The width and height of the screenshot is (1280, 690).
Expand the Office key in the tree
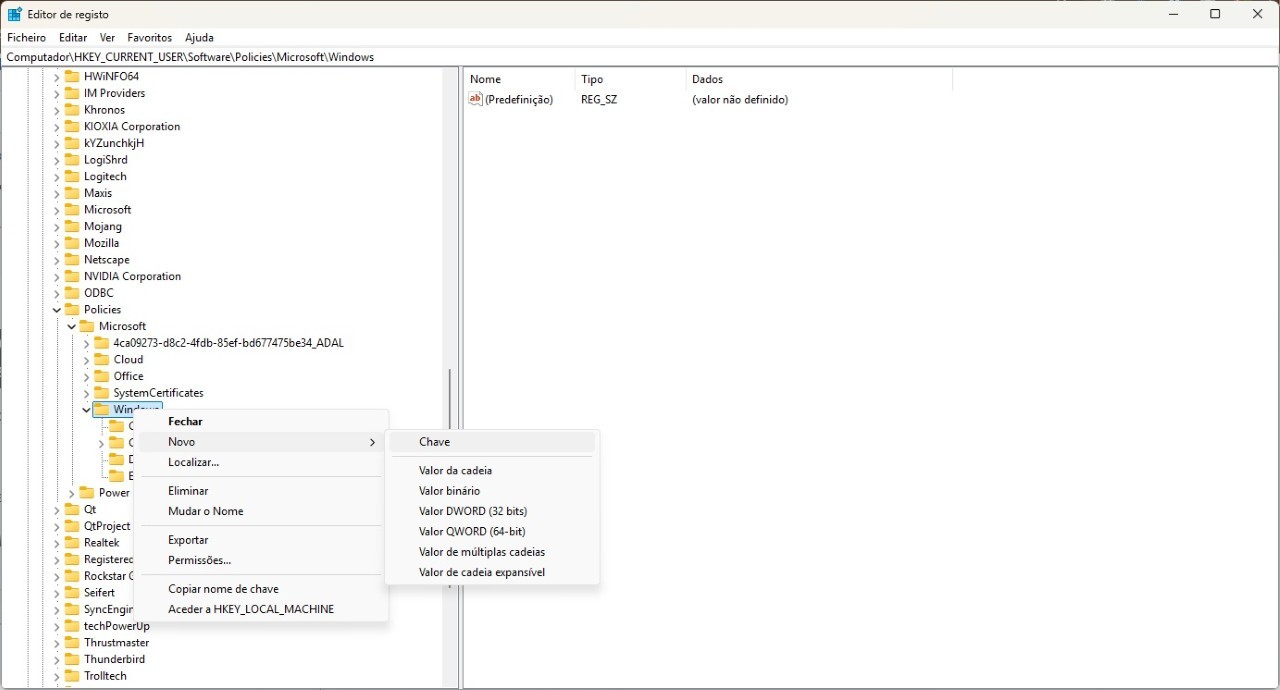click(86, 376)
